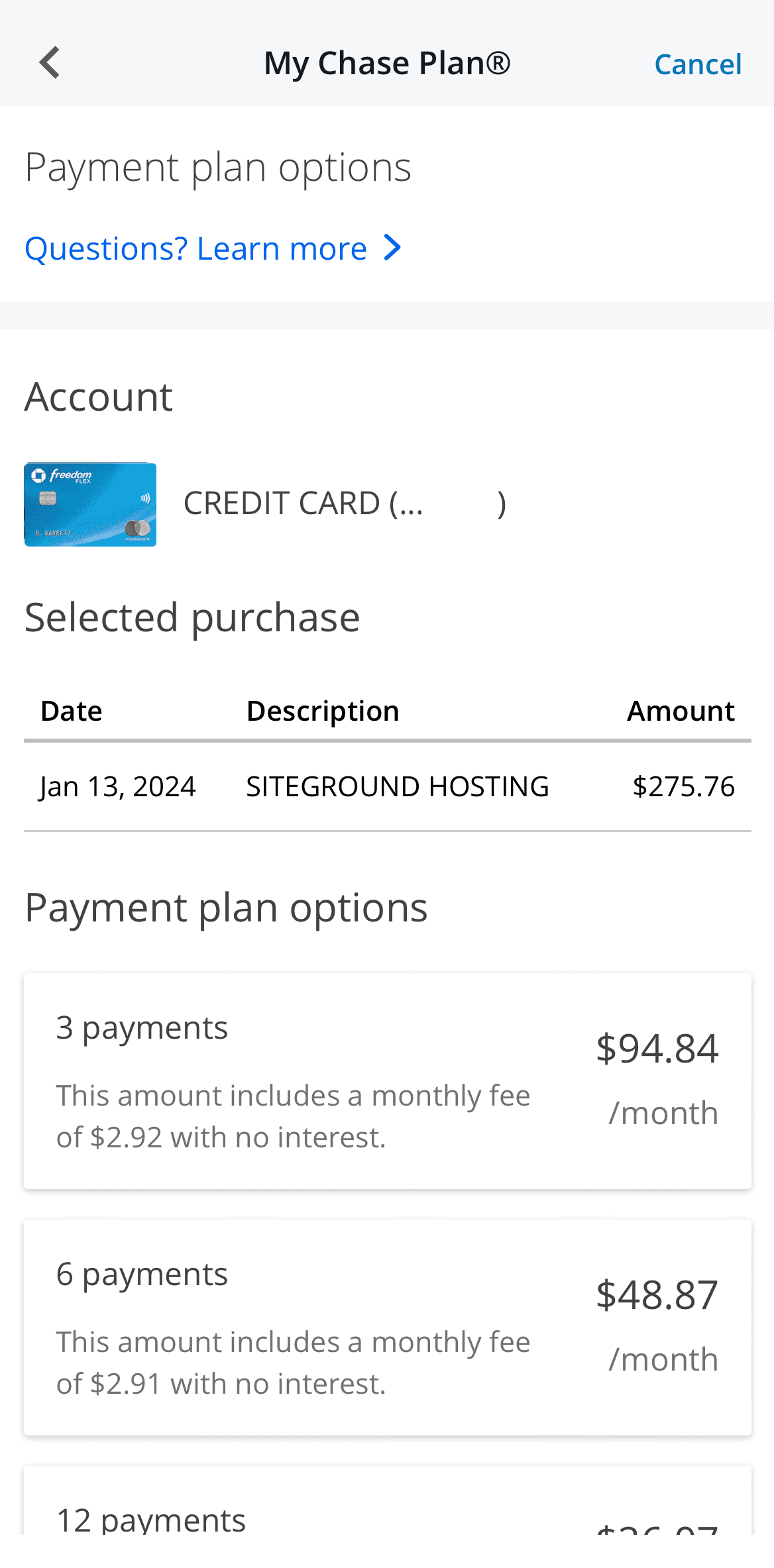The image size is (774, 1568).
Task: Click the chip icon on the card thumbnail
Action: coord(48,498)
